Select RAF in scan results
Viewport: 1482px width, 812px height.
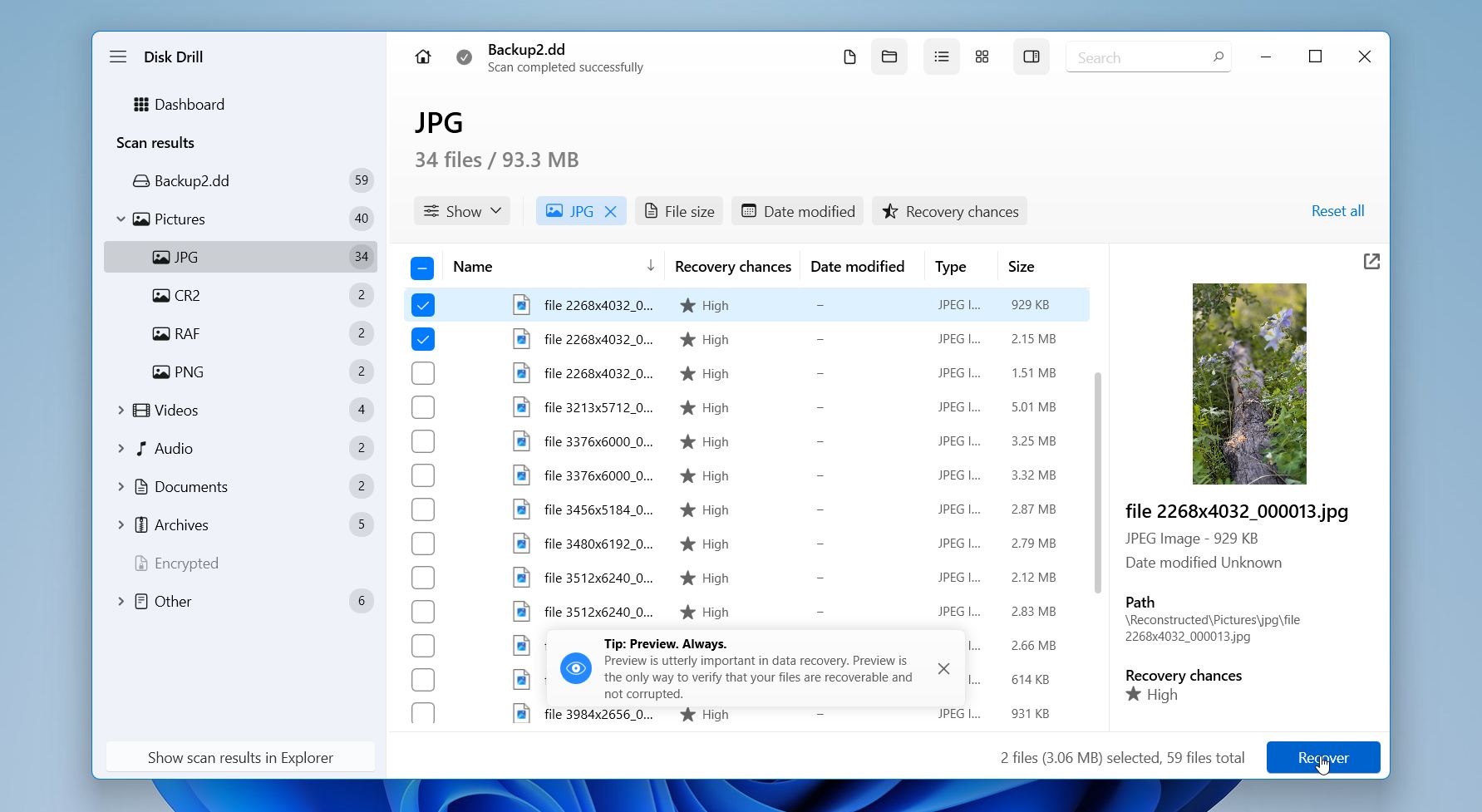point(240,333)
